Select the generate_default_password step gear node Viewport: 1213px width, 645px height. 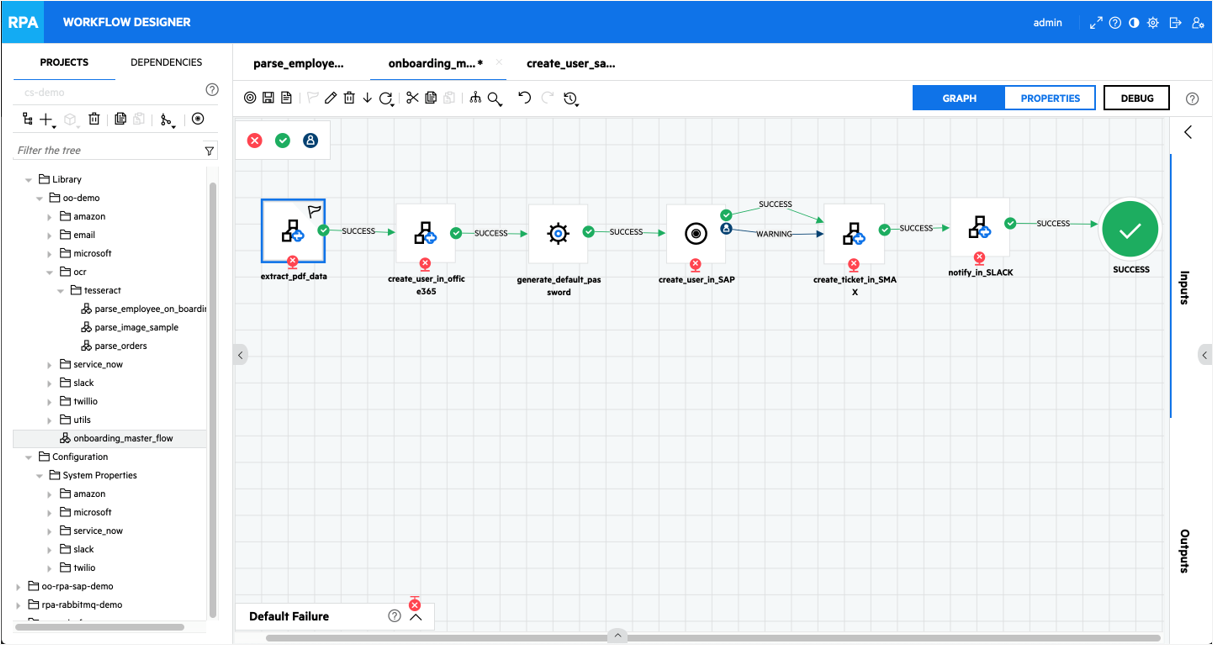(558, 234)
